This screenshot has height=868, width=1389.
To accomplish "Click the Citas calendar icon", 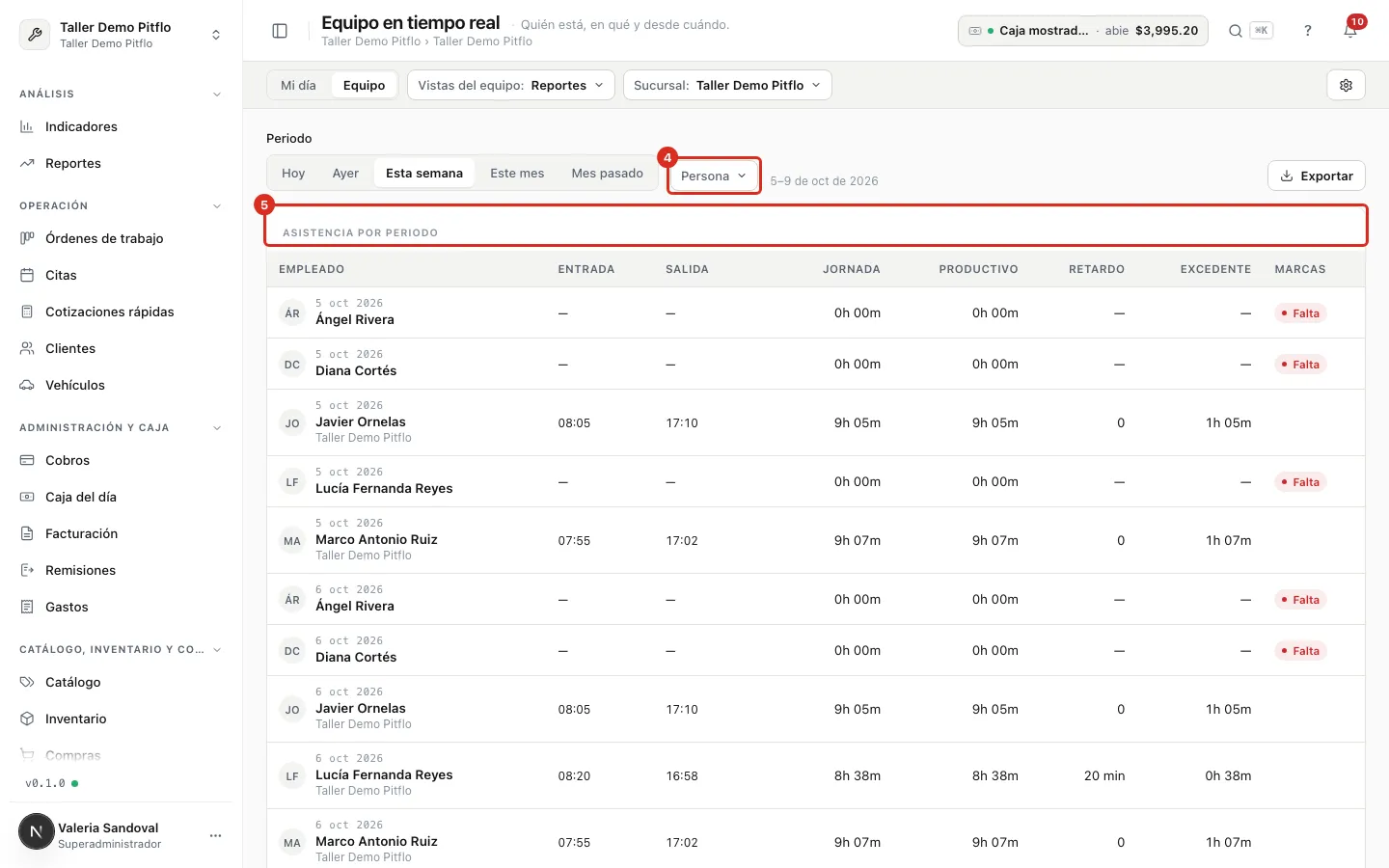I will pyautogui.click(x=27, y=275).
